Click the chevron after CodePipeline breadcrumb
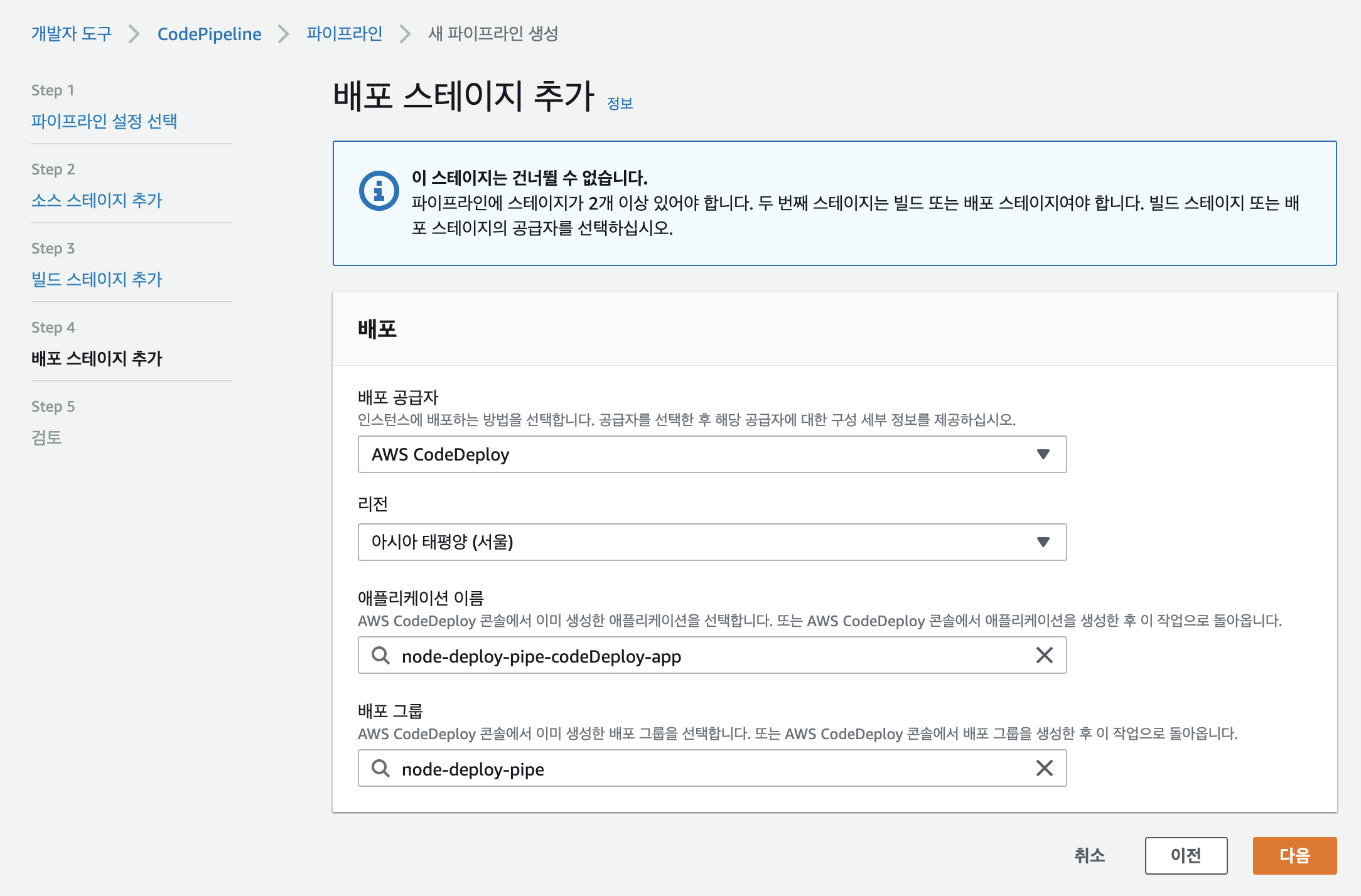The width and height of the screenshot is (1361, 896). [x=283, y=34]
